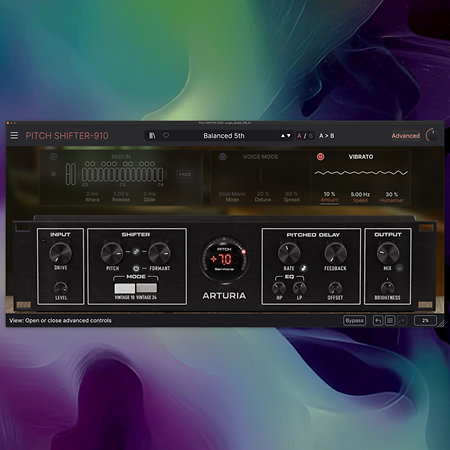The width and height of the screenshot is (450, 450).
Task: Toggle MIDI IN section power button
Action: (53, 156)
